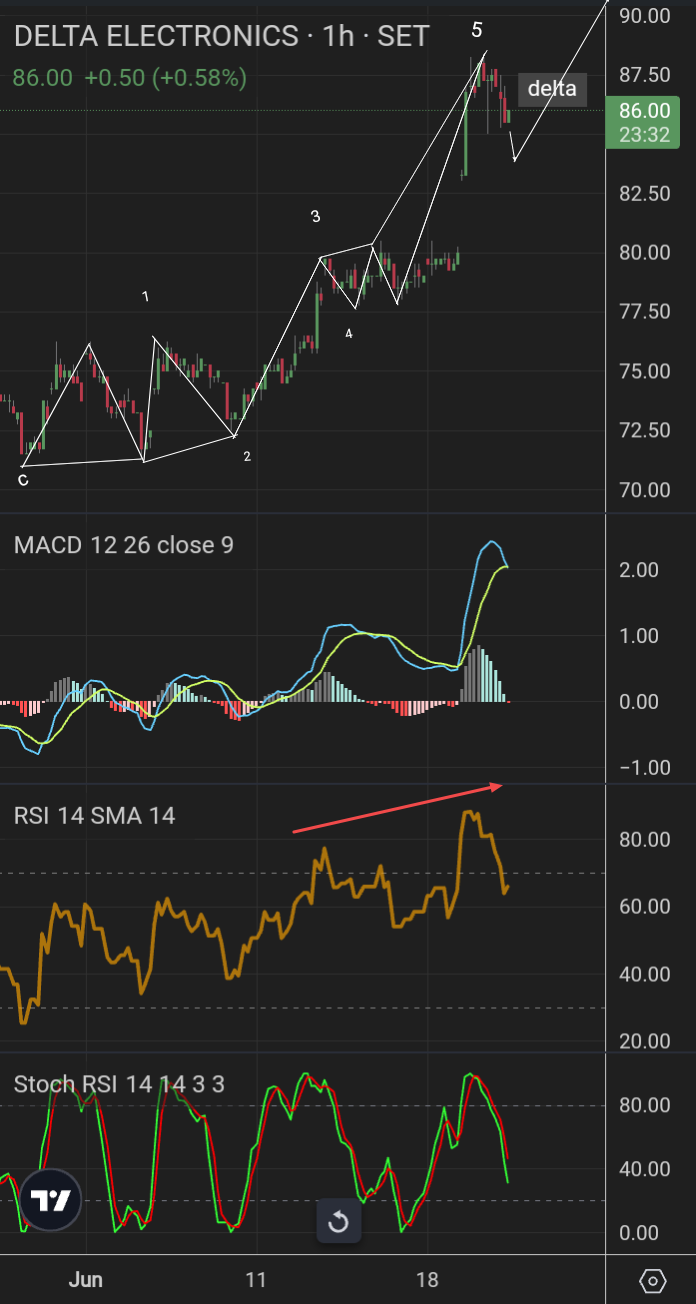Click the TradingView logo icon

(x=49, y=1199)
